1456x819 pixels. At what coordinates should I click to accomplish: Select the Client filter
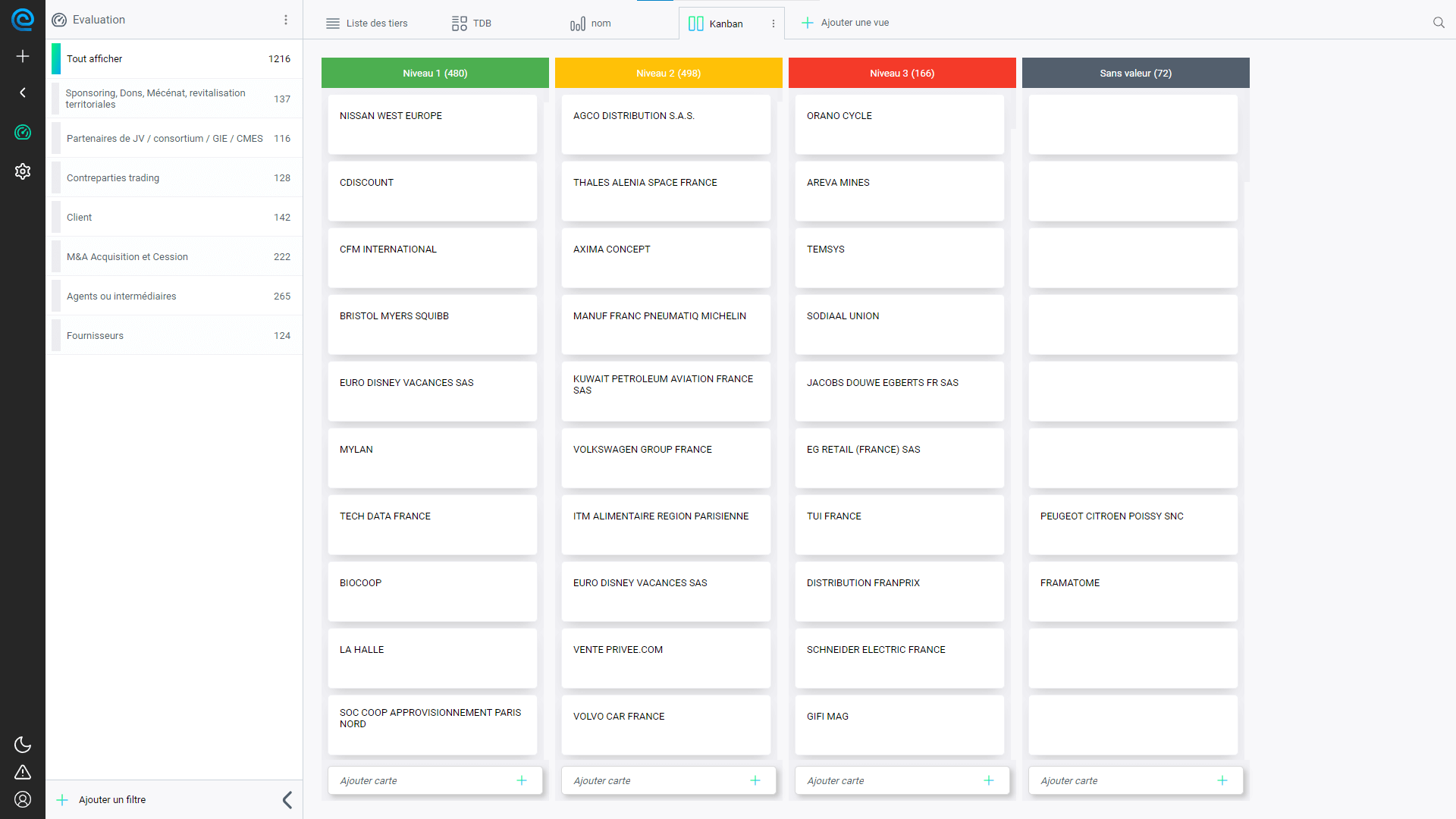point(176,217)
